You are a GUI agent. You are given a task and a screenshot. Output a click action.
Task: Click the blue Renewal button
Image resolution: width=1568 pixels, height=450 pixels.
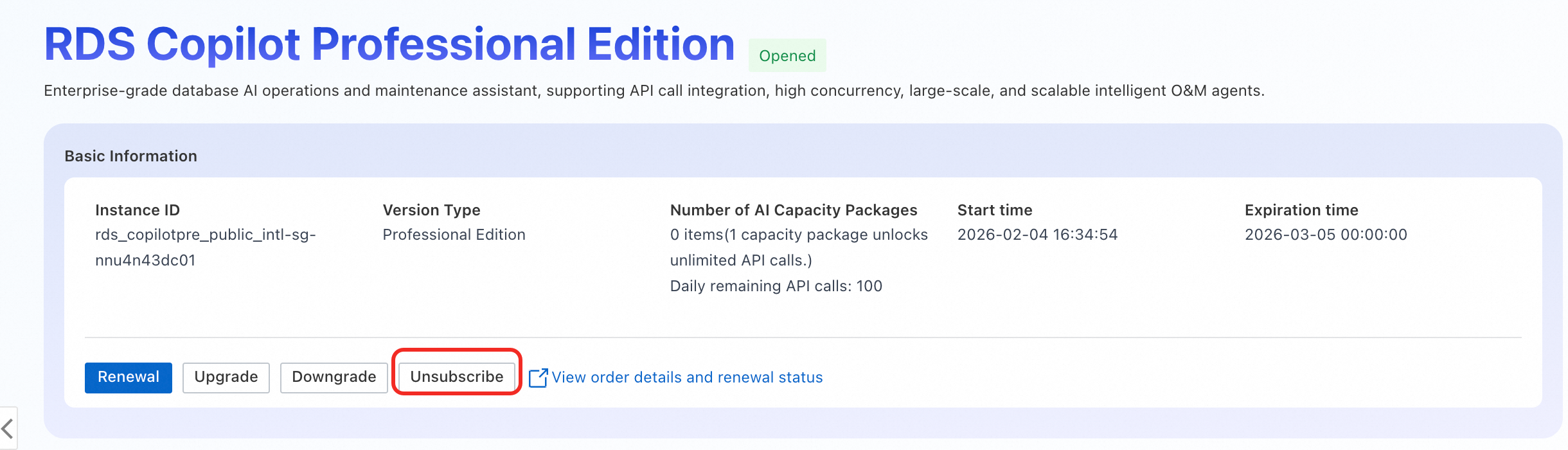tap(129, 377)
